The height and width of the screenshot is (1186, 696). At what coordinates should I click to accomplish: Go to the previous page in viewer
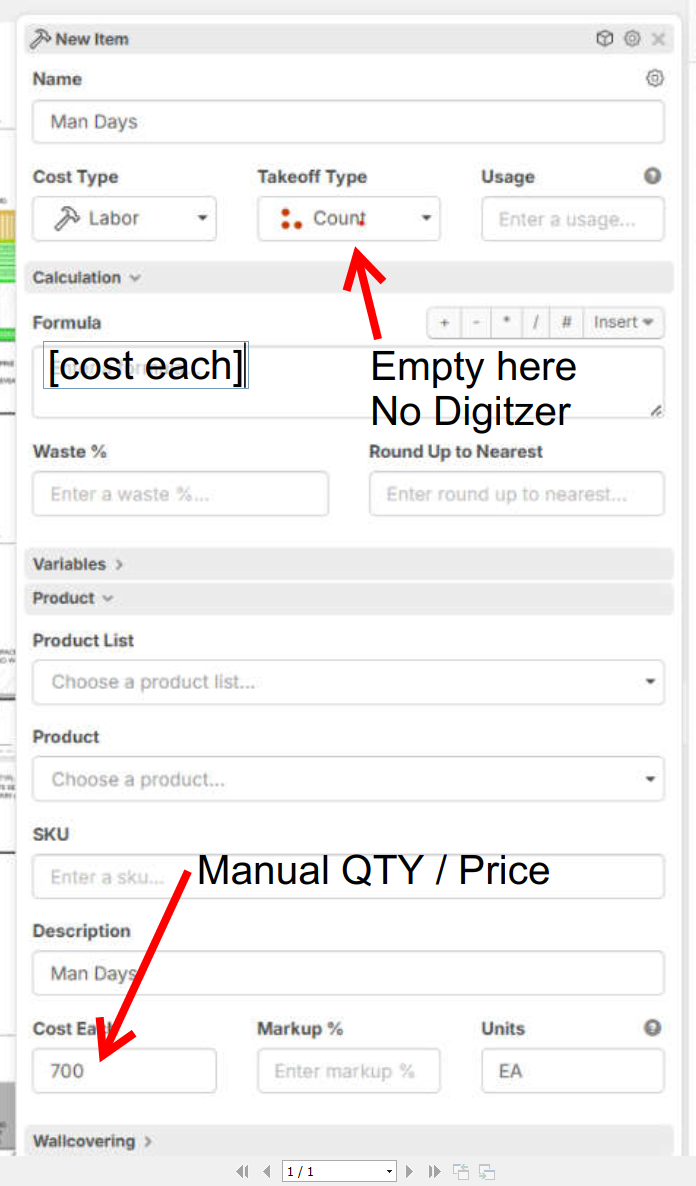point(266,1171)
